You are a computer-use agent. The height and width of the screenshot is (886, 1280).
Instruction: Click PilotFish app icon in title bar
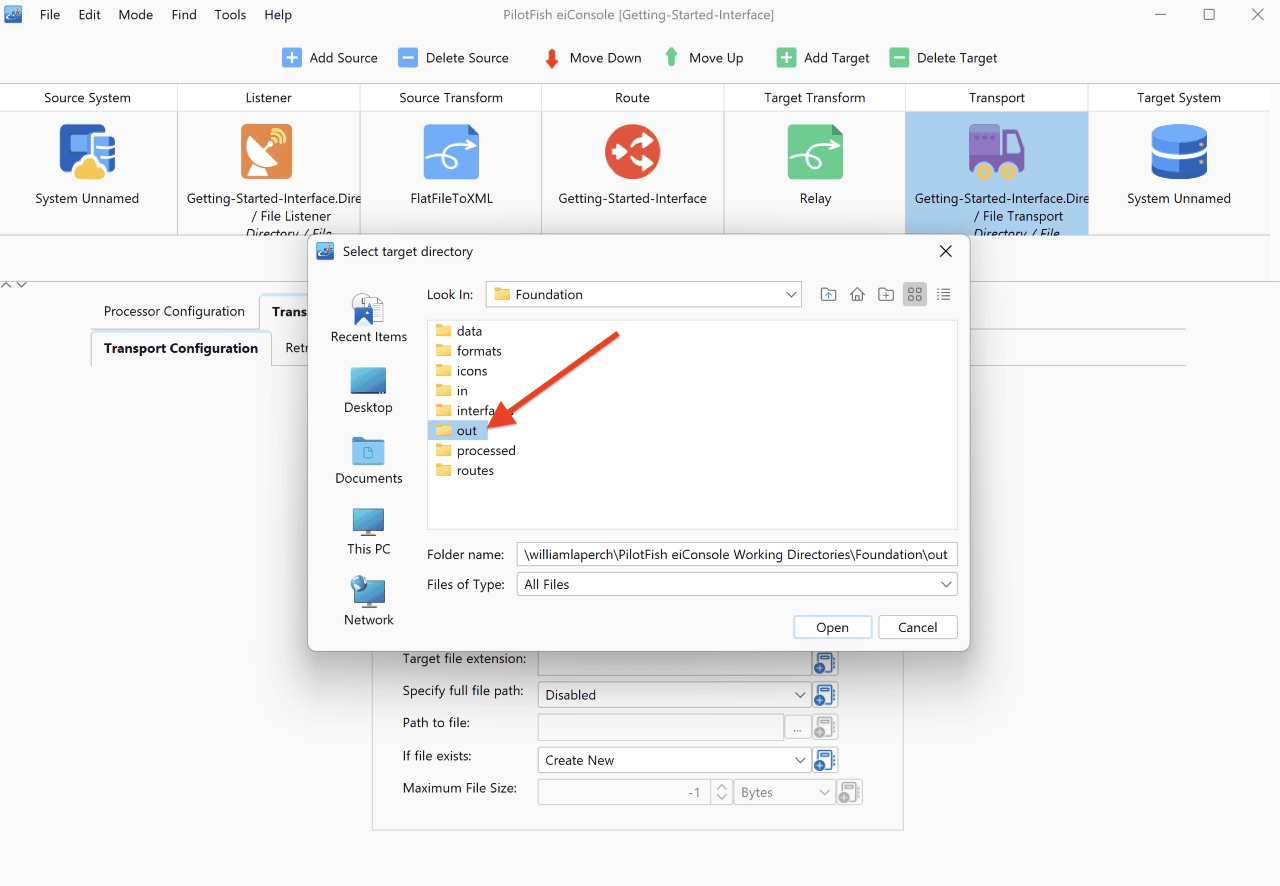coord(14,14)
